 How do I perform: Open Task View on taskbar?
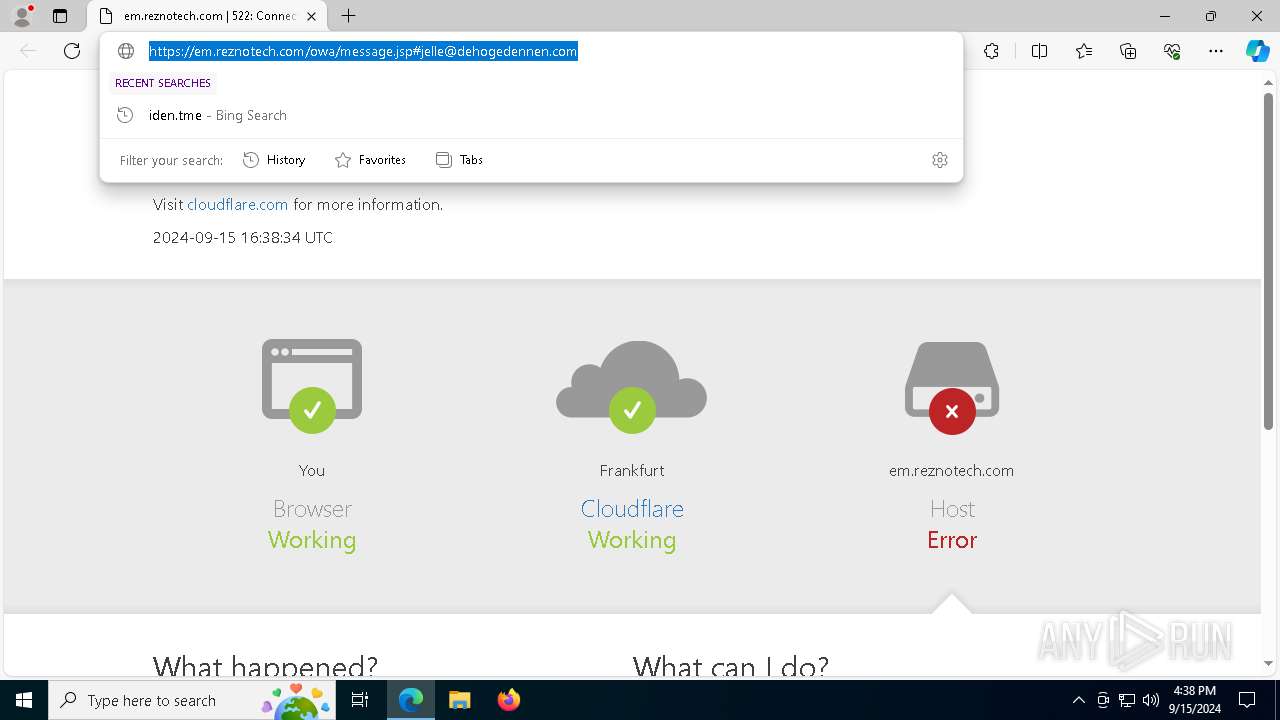click(x=360, y=700)
